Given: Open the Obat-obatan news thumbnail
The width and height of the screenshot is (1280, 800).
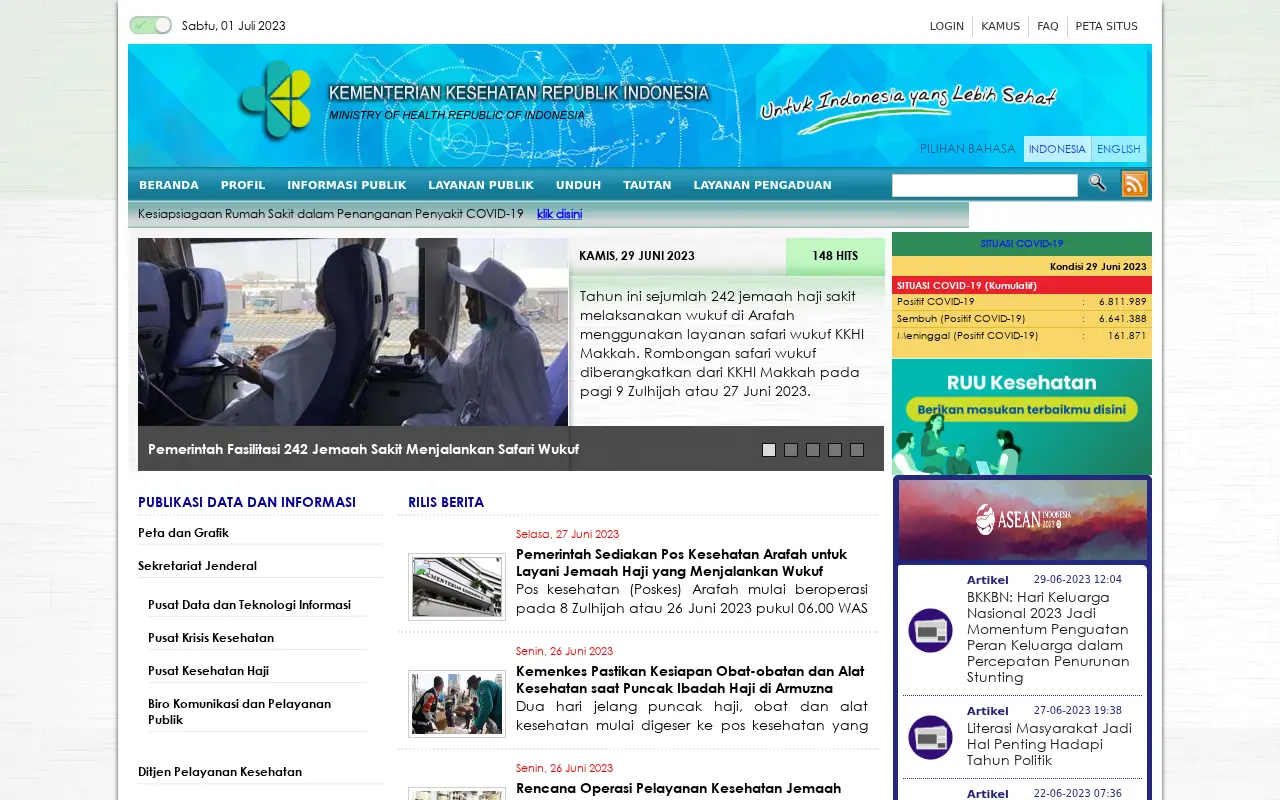Looking at the screenshot, I should [457, 704].
